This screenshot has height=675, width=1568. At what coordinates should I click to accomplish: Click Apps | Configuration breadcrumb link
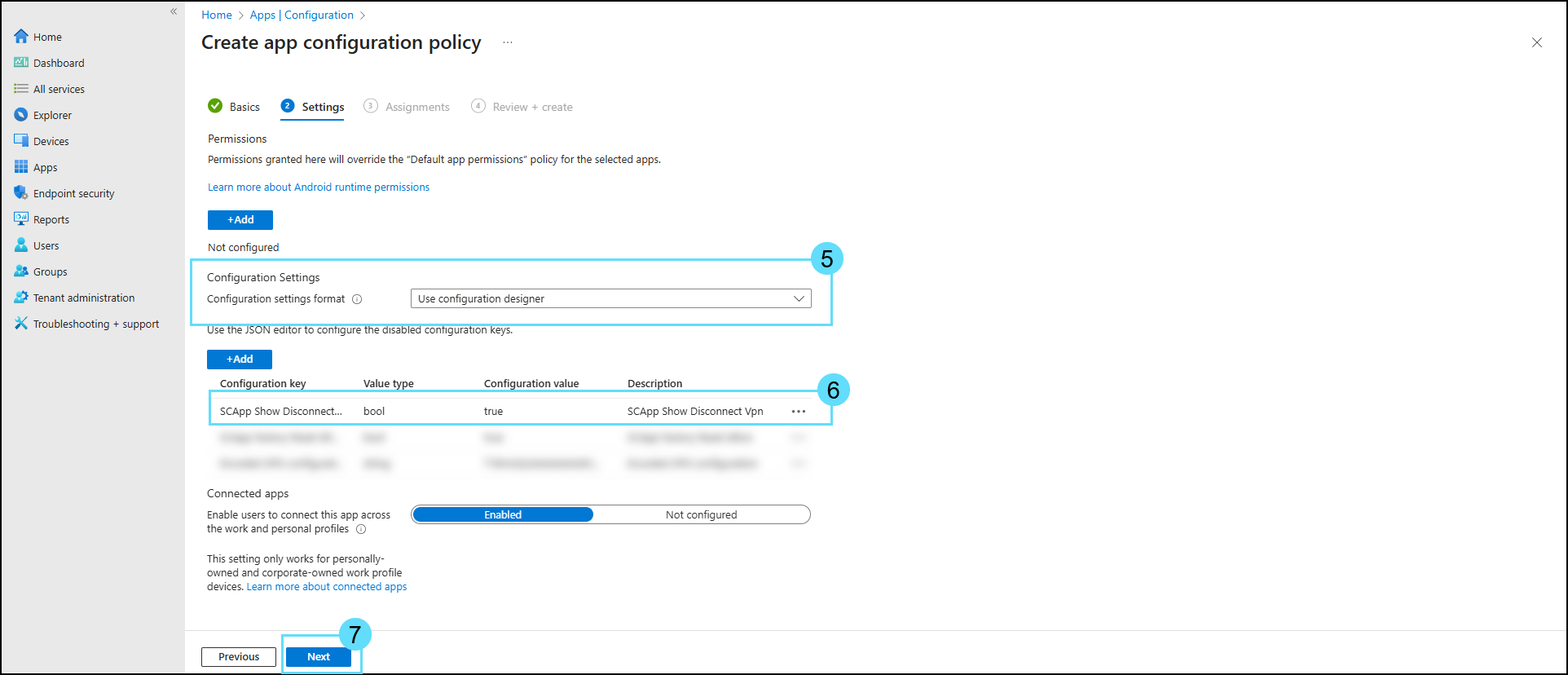(302, 15)
